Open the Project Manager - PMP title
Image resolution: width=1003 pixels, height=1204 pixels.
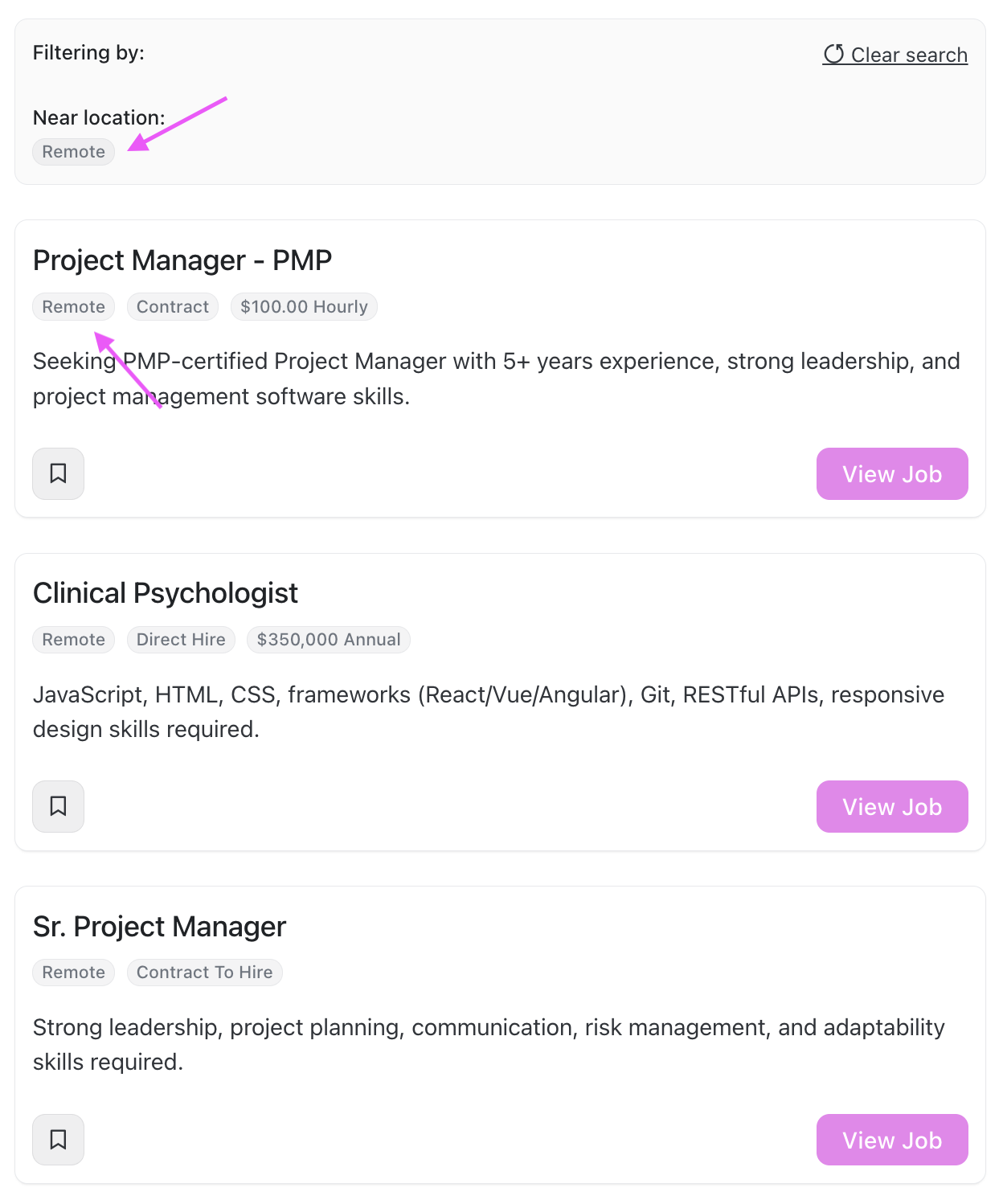coord(182,260)
